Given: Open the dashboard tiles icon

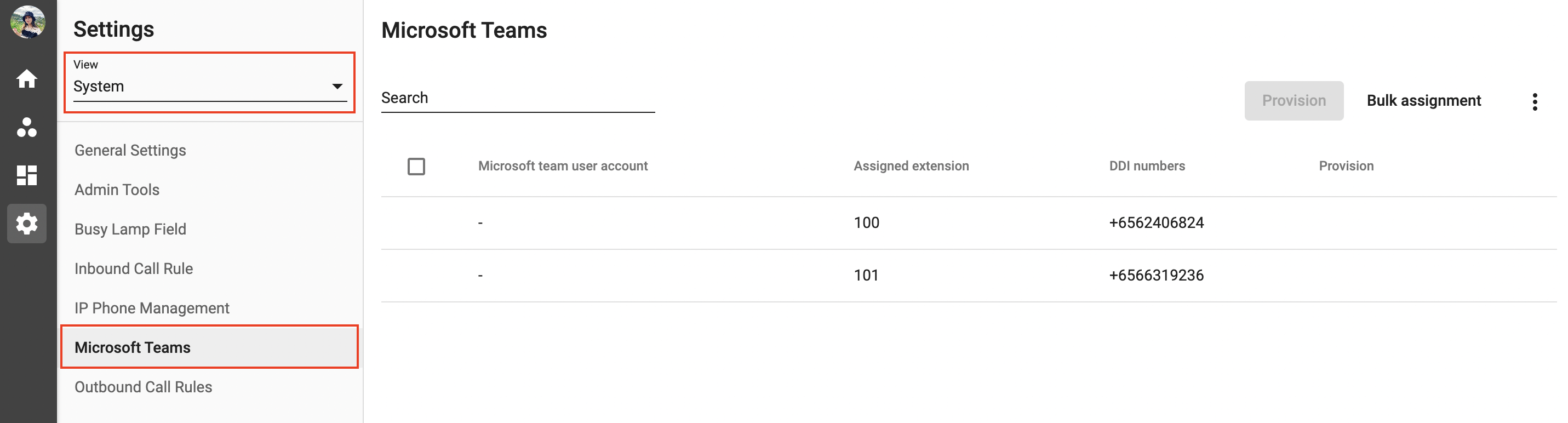Looking at the screenshot, I should click(x=27, y=175).
